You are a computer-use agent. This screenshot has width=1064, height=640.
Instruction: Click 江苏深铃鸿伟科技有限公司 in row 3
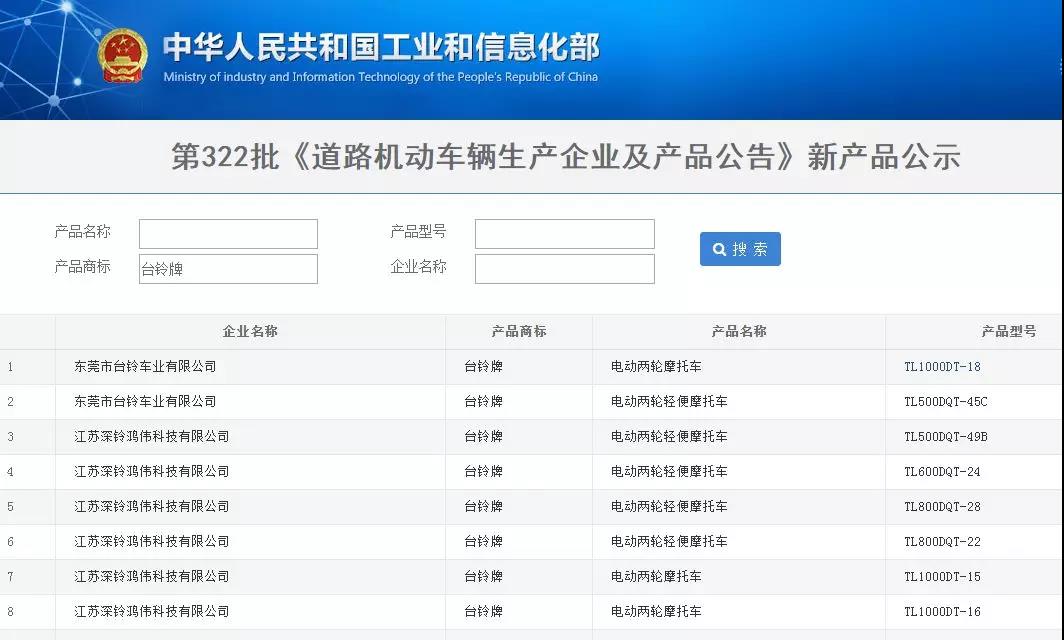pos(151,436)
